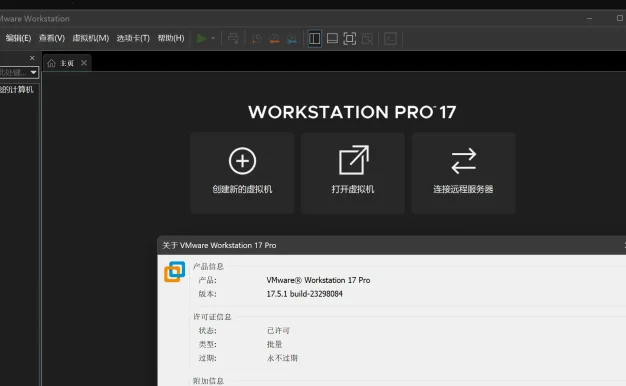Click the 产品信息 section label
Viewport: 626px width, 386px height.
208,267
